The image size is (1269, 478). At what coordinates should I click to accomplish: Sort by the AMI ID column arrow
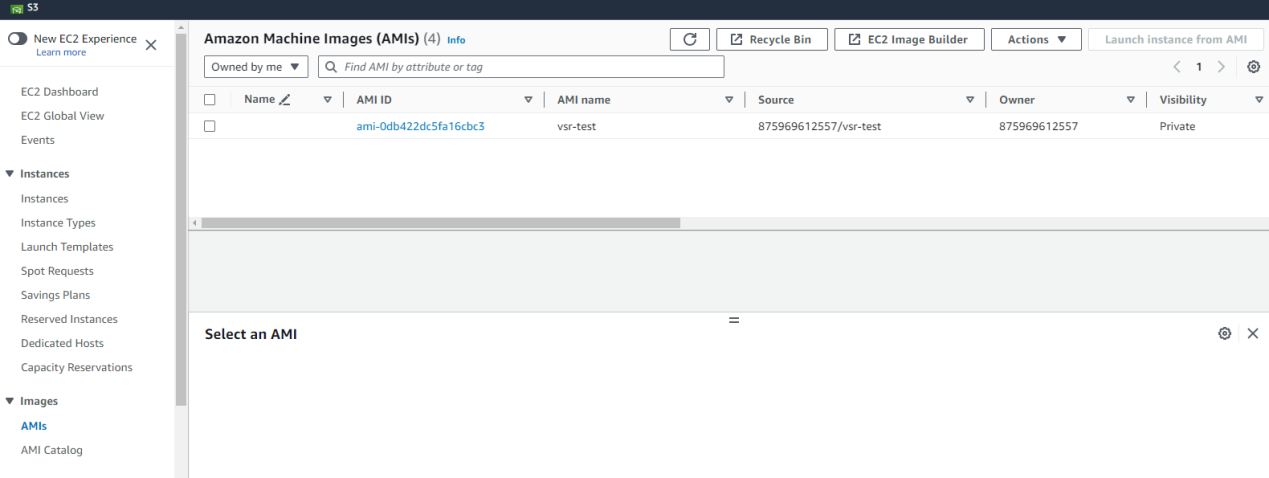click(528, 100)
